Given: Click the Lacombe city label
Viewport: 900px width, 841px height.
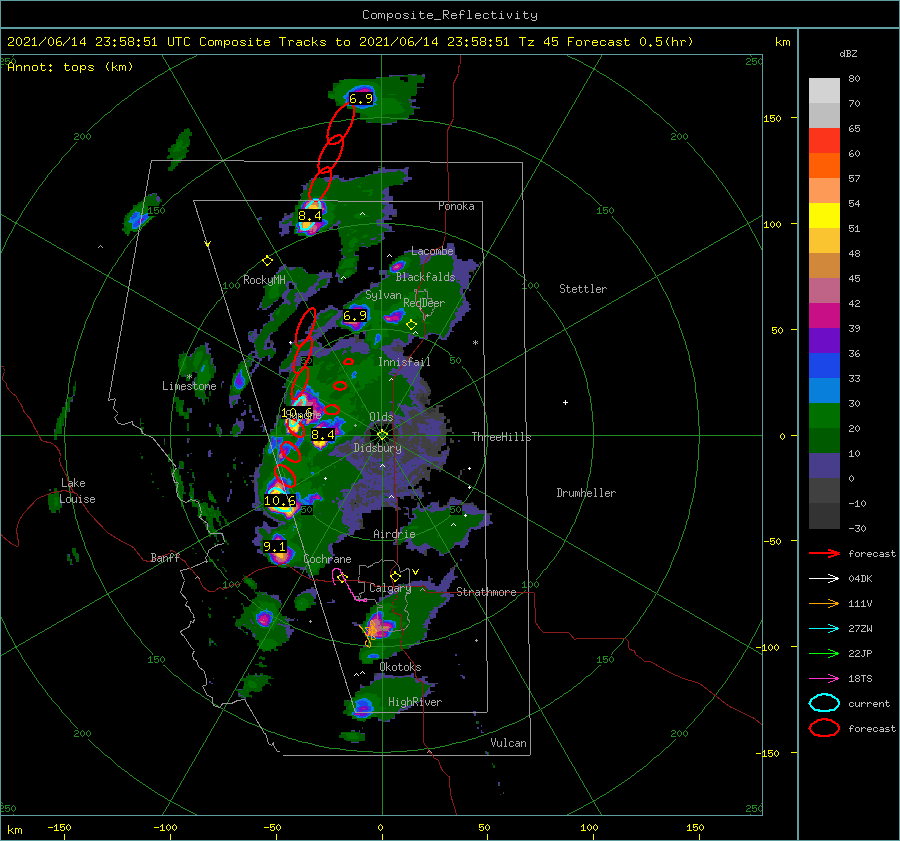Looking at the screenshot, I should coord(432,251).
